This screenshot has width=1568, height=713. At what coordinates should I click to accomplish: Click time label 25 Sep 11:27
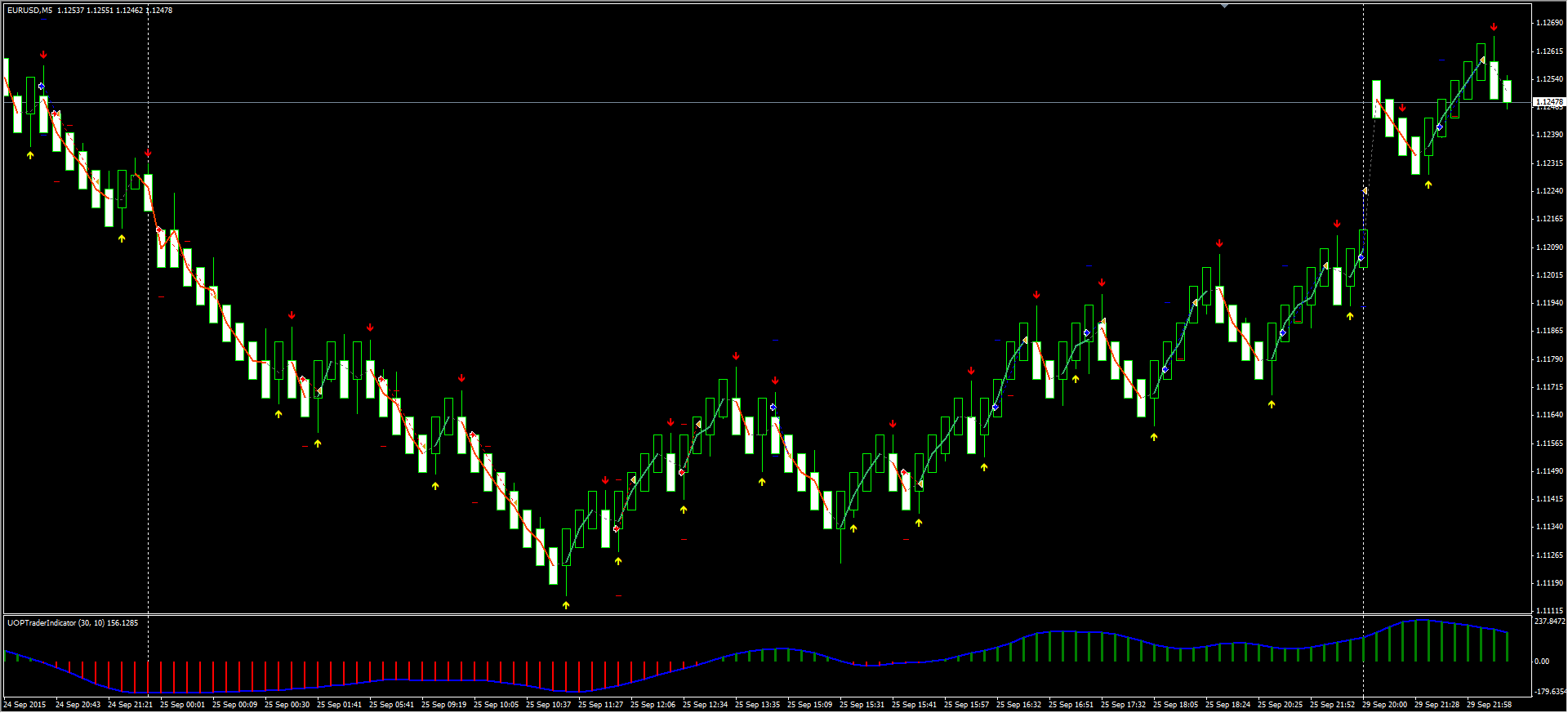click(600, 704)
